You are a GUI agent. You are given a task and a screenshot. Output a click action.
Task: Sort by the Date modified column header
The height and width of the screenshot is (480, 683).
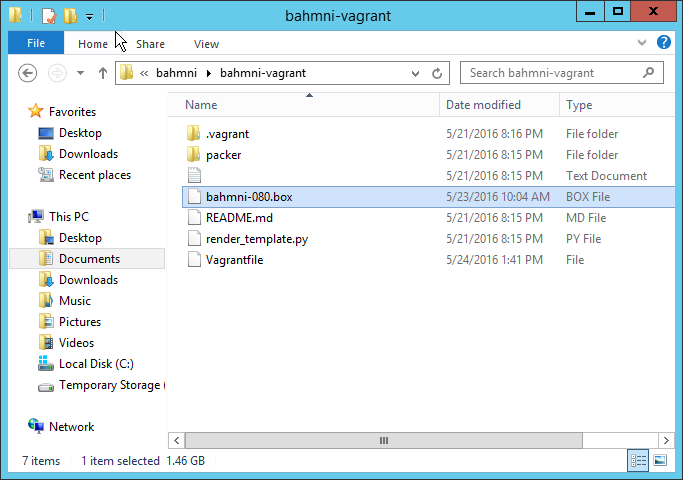click(x=499, y=105)
